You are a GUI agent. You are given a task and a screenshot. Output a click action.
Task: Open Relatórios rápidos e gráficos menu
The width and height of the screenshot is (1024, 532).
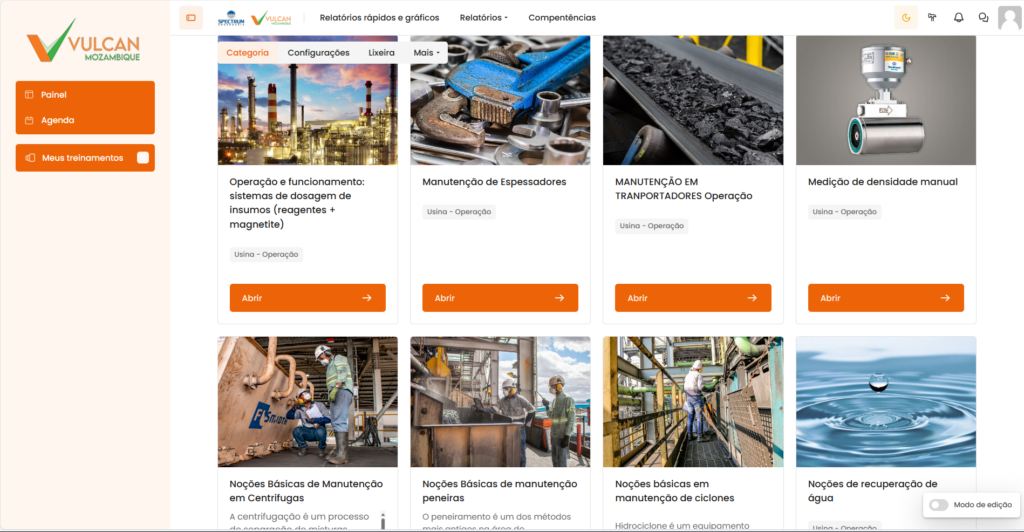click(379, 17)
